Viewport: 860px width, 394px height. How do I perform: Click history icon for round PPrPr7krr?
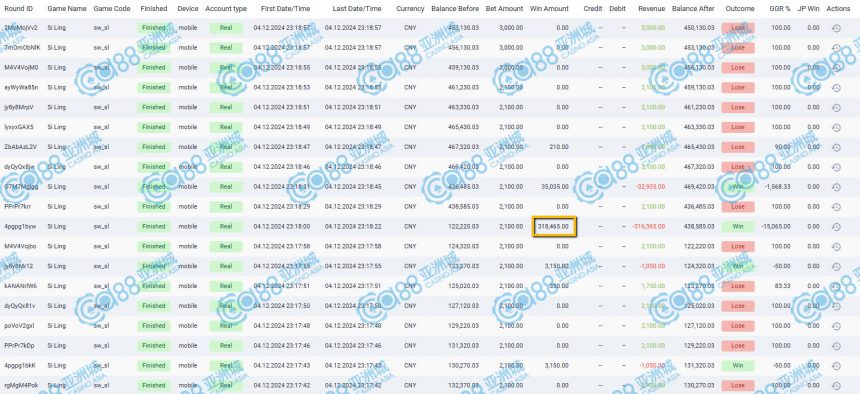(x=836, y=207)
